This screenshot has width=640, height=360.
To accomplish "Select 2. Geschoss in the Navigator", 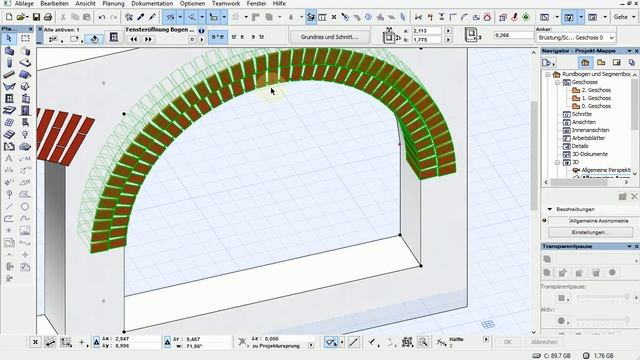I will pos(596,90).
